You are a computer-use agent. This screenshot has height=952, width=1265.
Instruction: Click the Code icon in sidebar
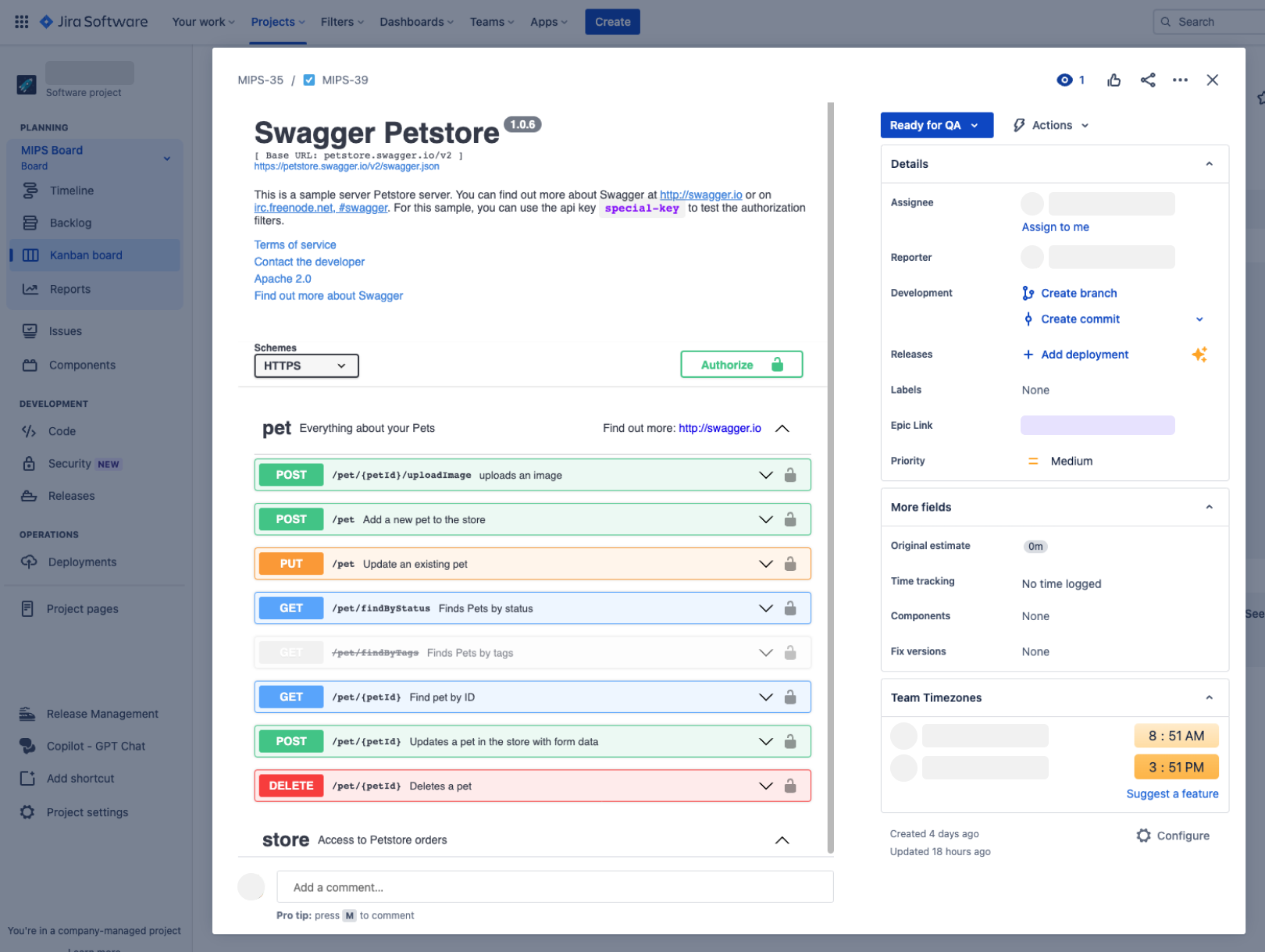point(29,431)
